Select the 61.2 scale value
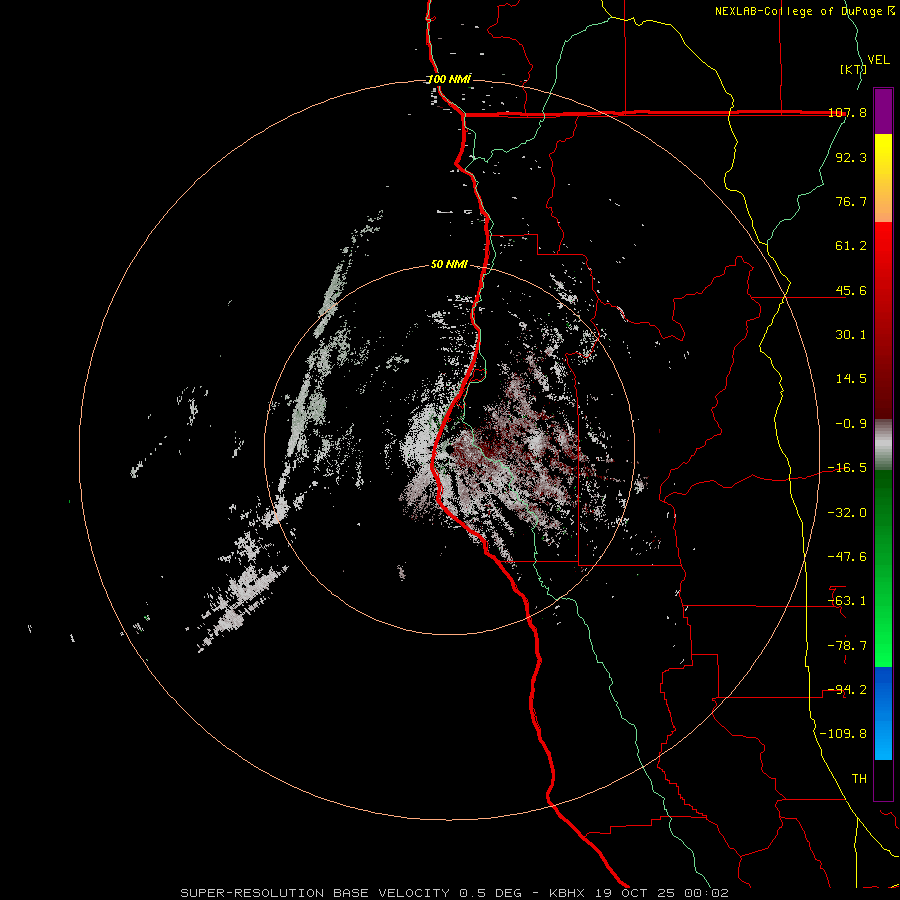 coord(851,246)
